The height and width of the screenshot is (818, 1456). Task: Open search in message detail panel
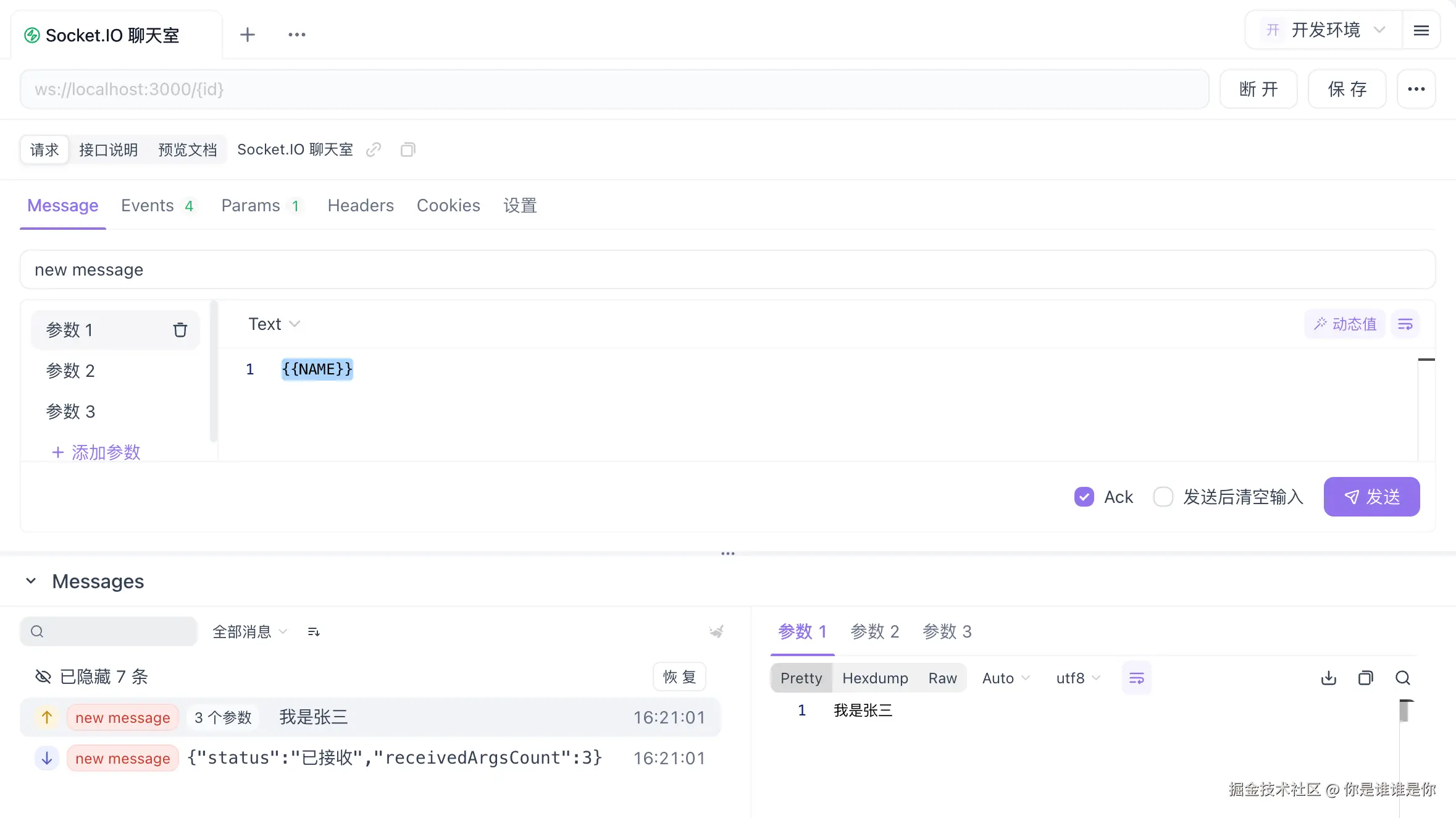(x=1402, y=678)
